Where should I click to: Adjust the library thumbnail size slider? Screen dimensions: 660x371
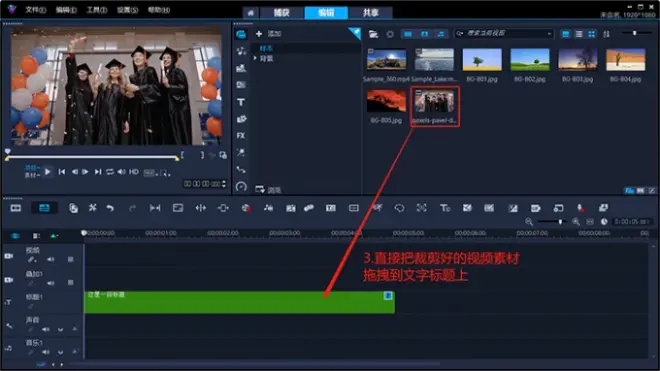click(635, 33)
